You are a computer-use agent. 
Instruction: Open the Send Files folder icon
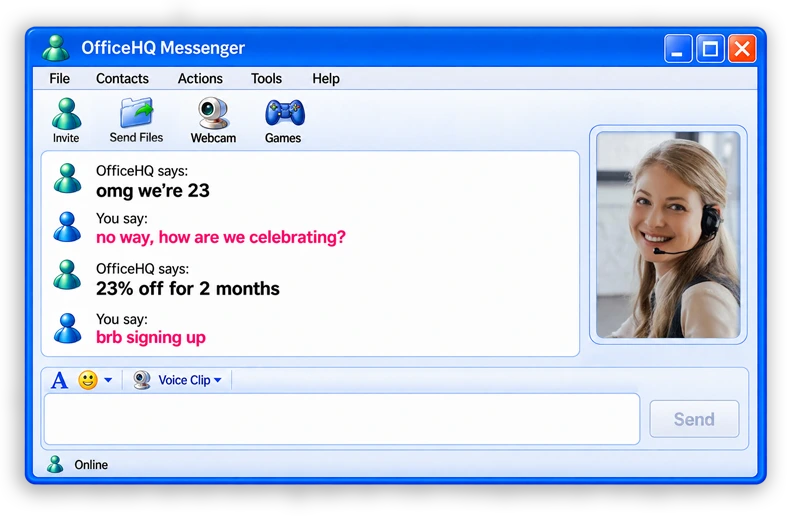(x=137, y=112)
